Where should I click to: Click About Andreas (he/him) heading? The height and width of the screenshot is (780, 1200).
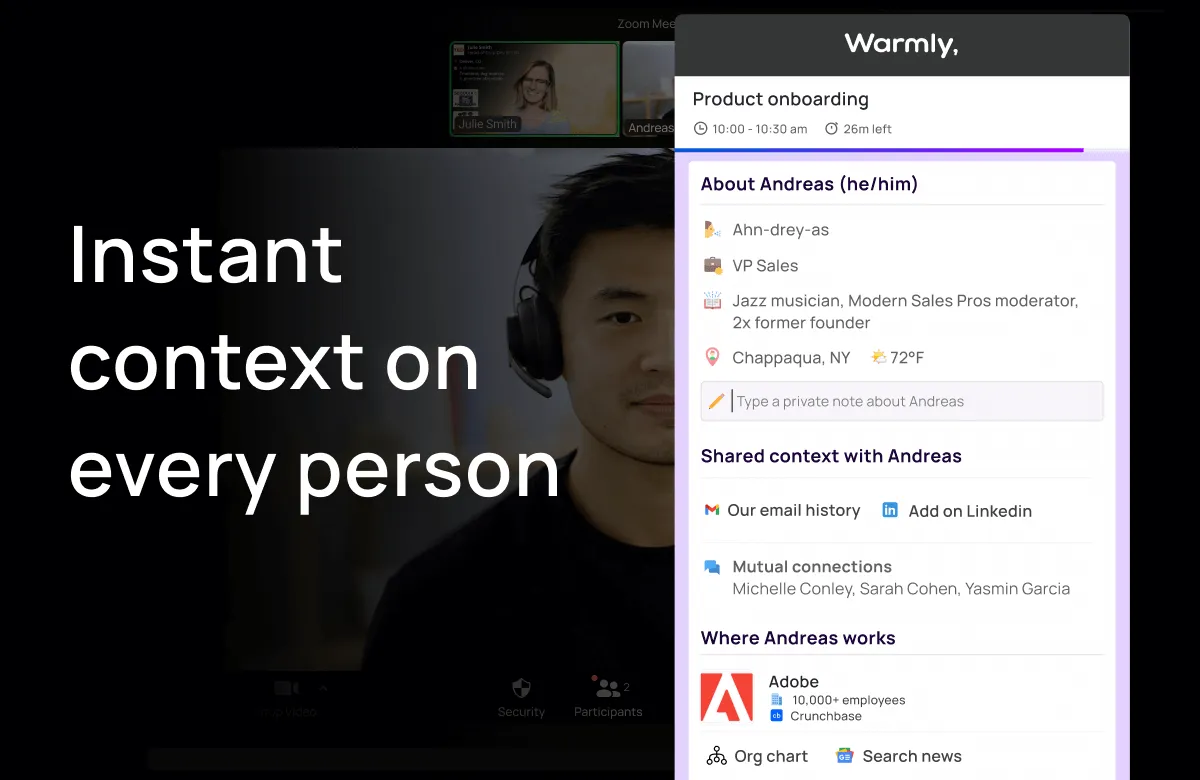[x=809, y=184]
